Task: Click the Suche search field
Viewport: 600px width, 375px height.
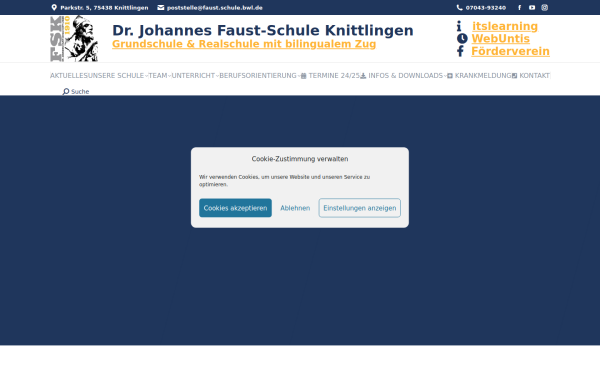Action: tap(80, 91)
